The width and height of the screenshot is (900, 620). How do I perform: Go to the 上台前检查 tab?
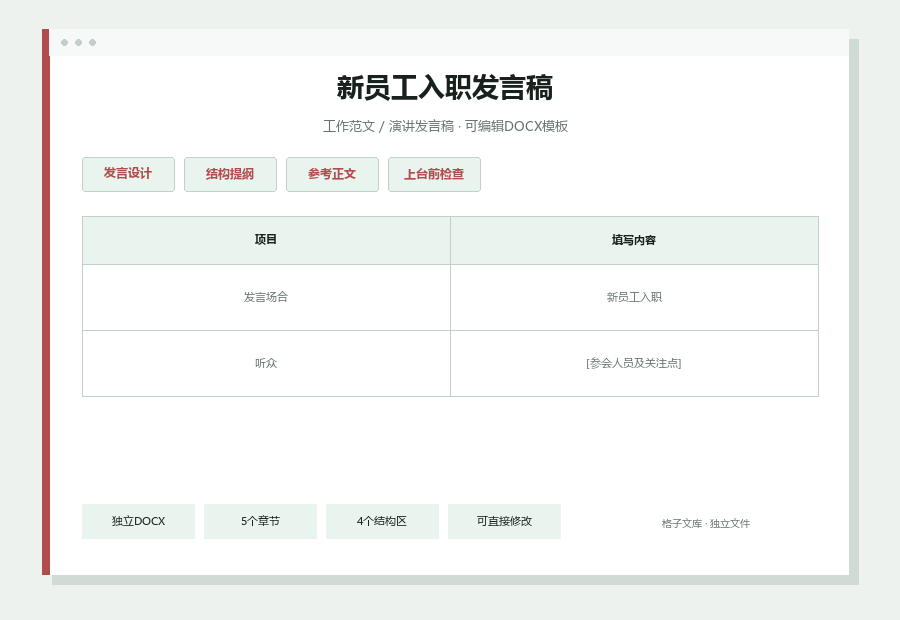click(434, 174)
